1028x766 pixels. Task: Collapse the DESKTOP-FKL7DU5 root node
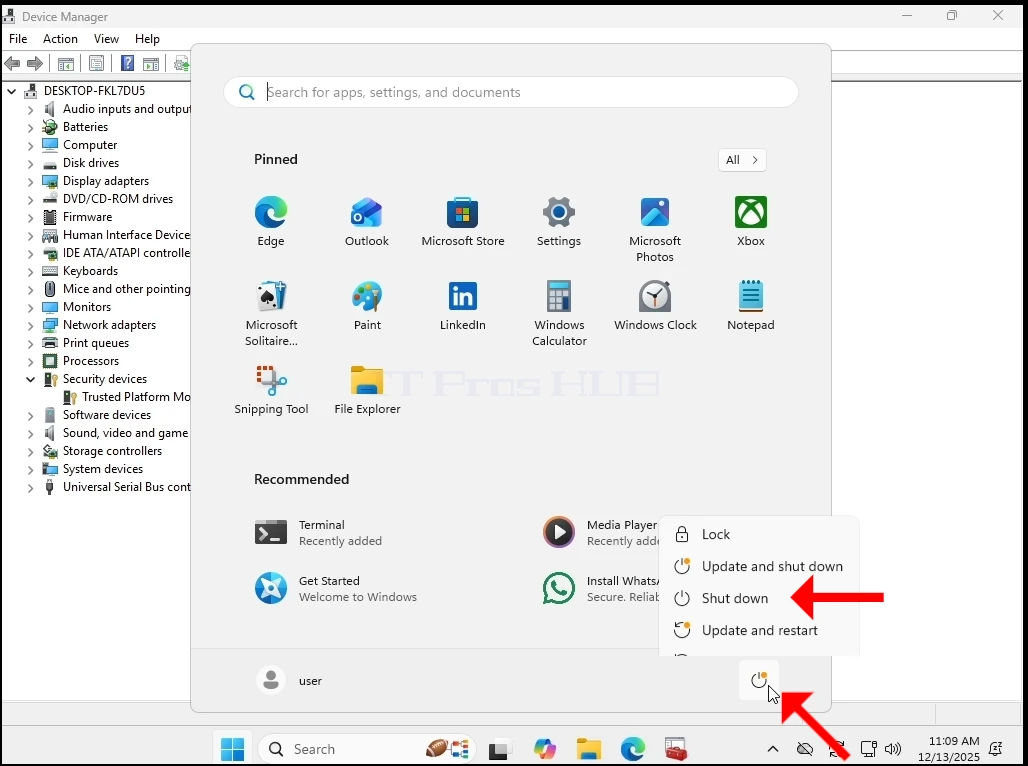pos(11,91)
